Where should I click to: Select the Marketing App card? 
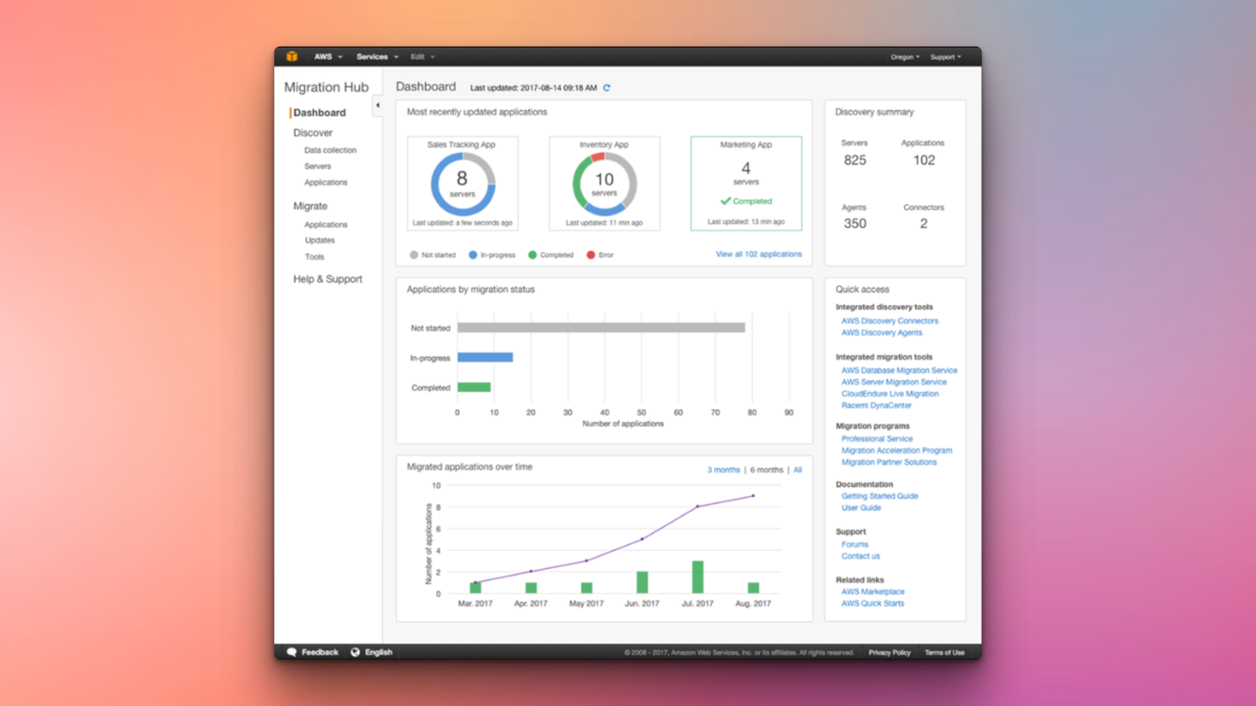(746, 180)
